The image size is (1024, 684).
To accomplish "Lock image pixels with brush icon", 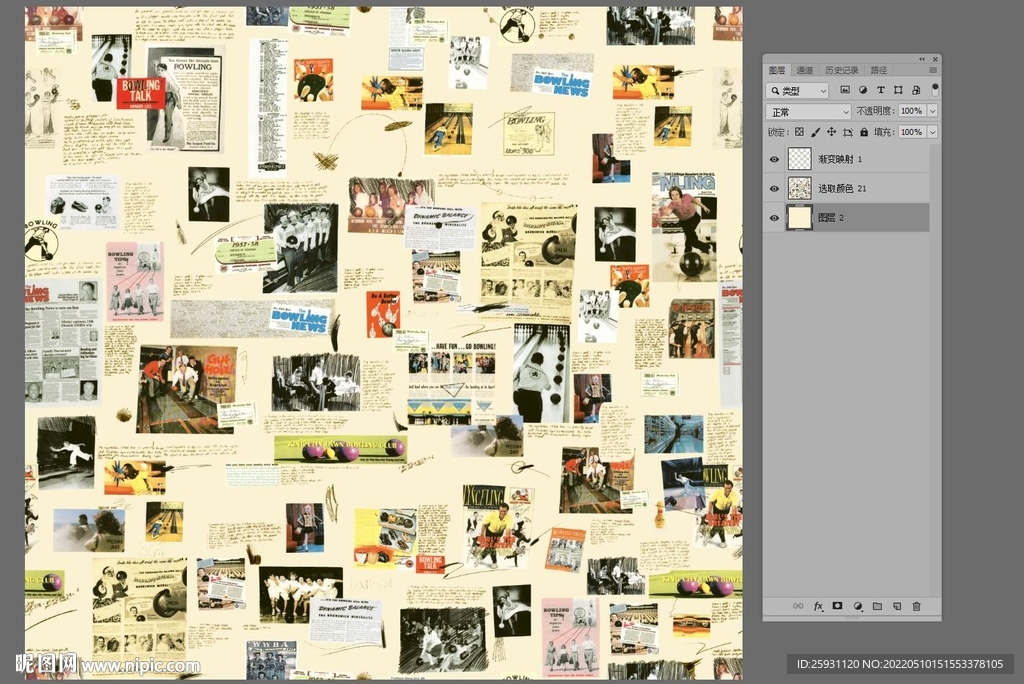I will (815, 132).
